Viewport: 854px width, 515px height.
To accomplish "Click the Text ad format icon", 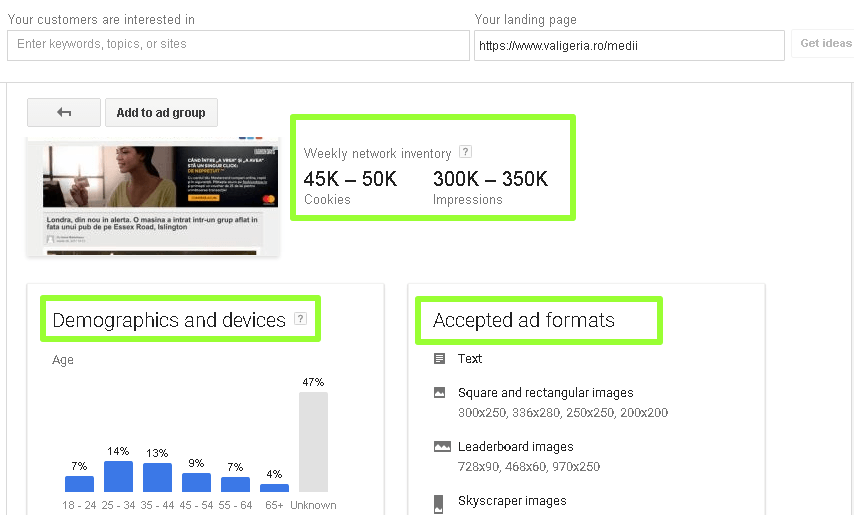I will point(439,358).
